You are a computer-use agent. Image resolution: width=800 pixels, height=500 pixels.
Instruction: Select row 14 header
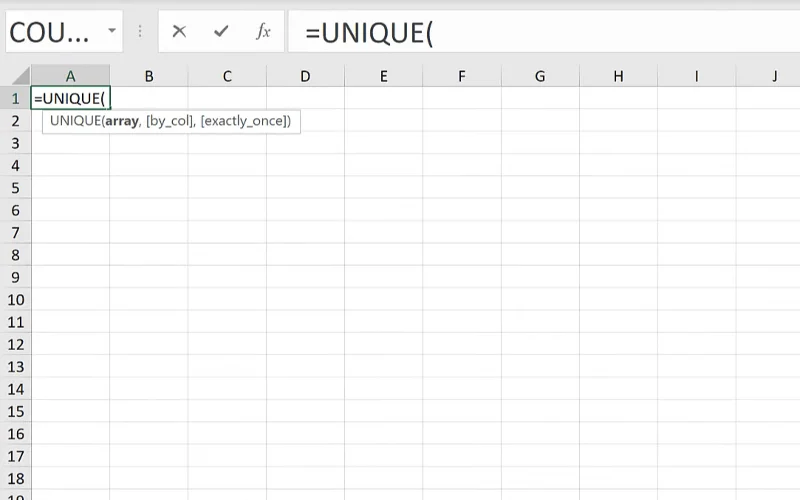(x=15, y=389)
